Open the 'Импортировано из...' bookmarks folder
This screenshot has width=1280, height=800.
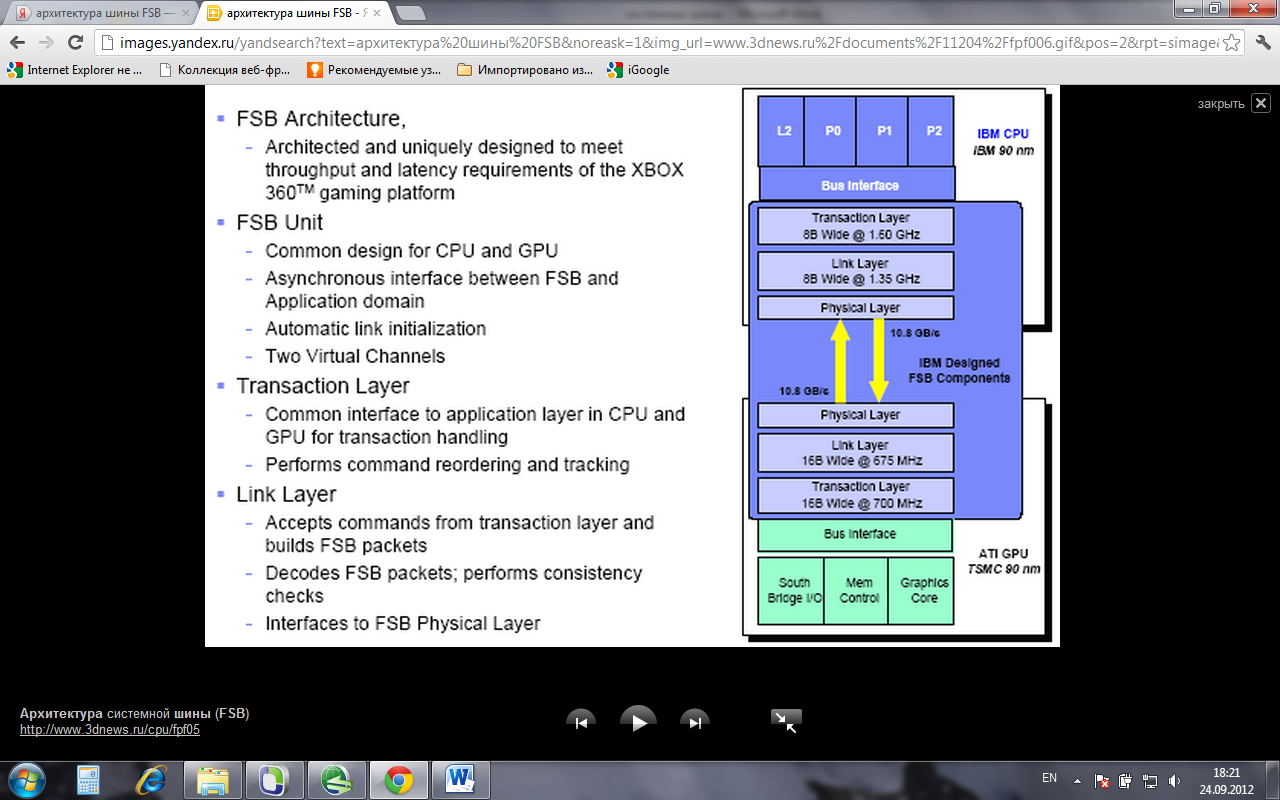pos(524,70)
